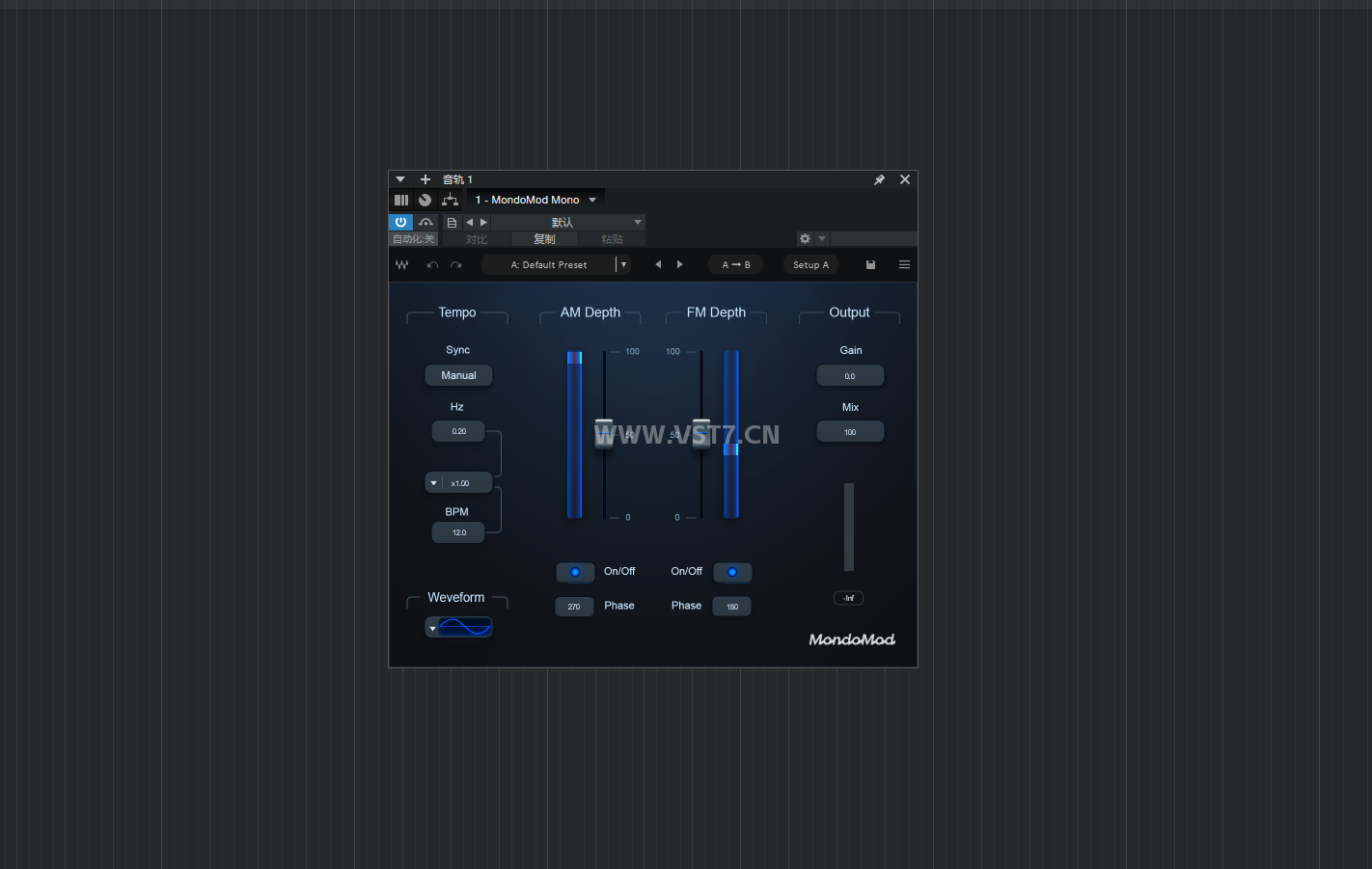This screenshot has width=1372, height=869.
Task: Open the gear settings icon
Action: point(805,238)
